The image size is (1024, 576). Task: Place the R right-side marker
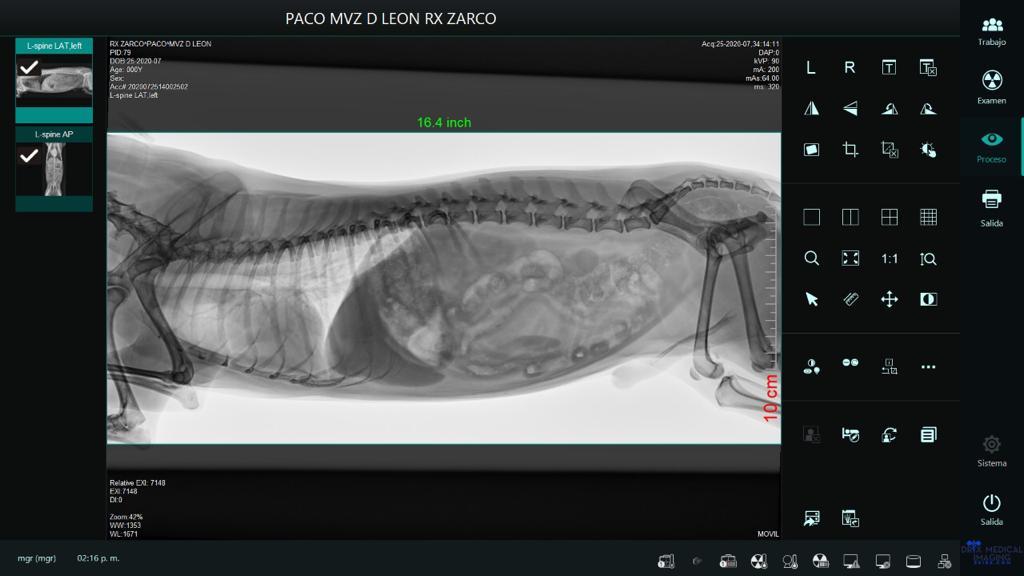click(850, 68)
